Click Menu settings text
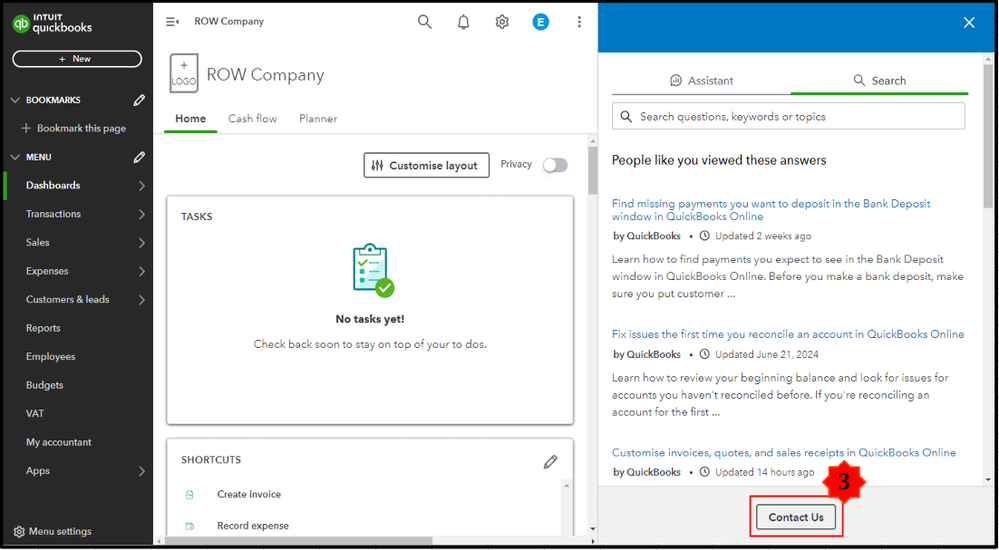This screenshot has width=999, height=550. click(x=61, y=532)
